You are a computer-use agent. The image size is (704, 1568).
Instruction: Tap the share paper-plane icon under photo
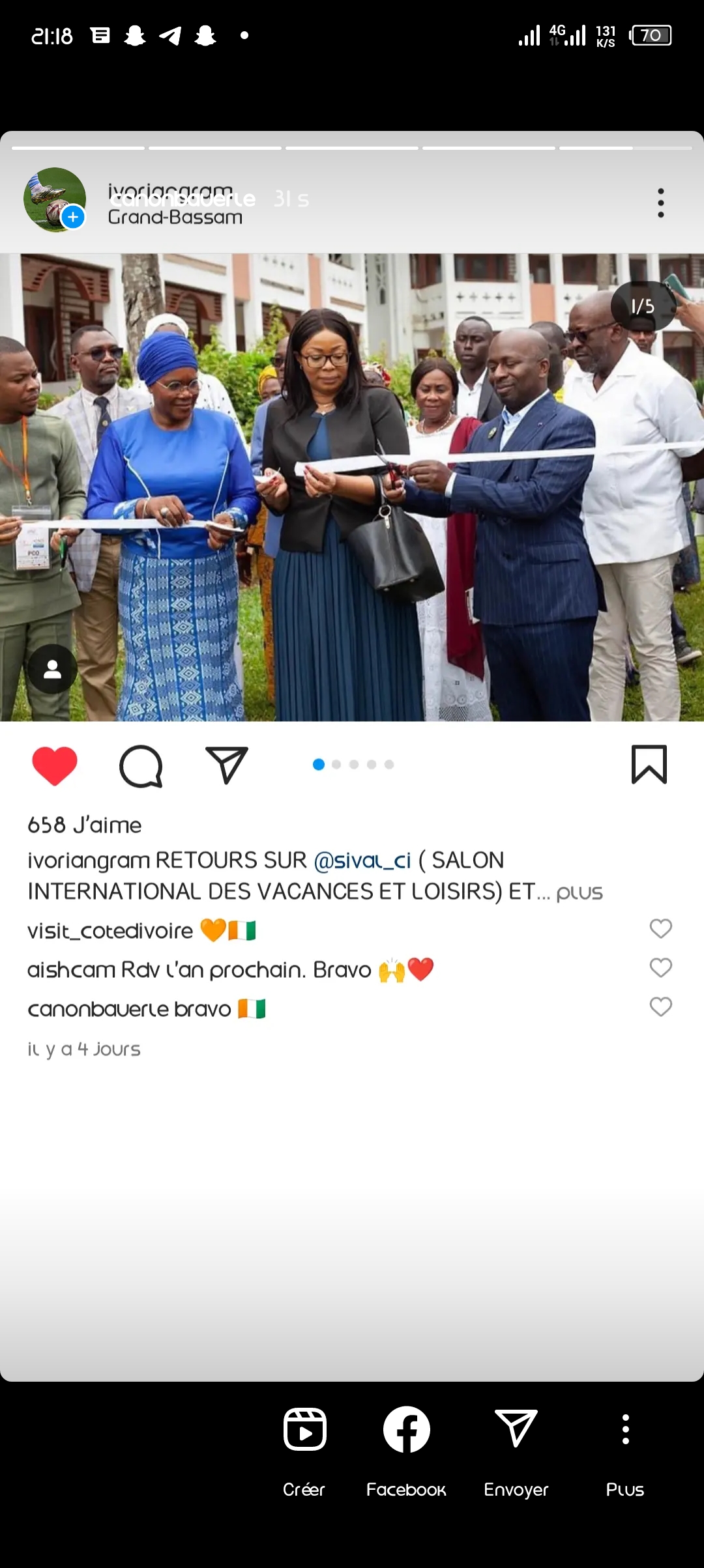[x=227, y=765]
